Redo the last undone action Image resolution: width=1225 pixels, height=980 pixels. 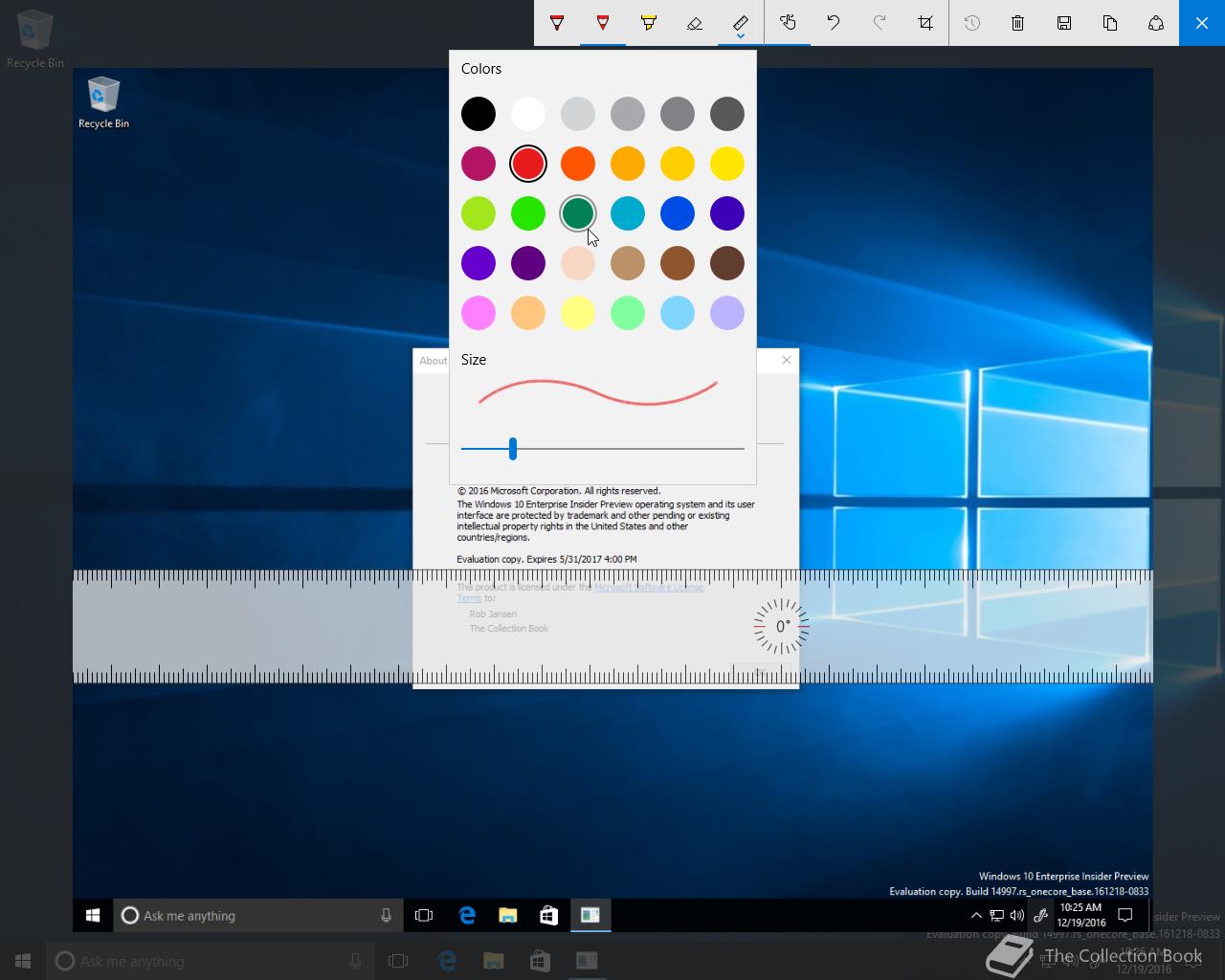click(x=880, y=23)
